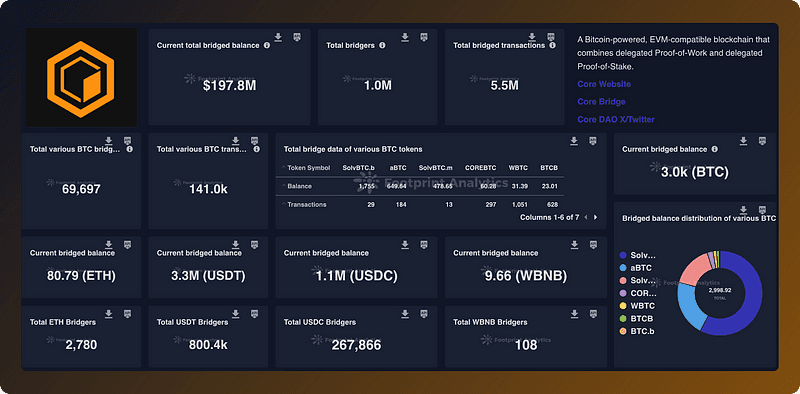Open API icon on 3.0k (BTC) card
This screenshot has height=394, width=800.
(x=762, y=141)
